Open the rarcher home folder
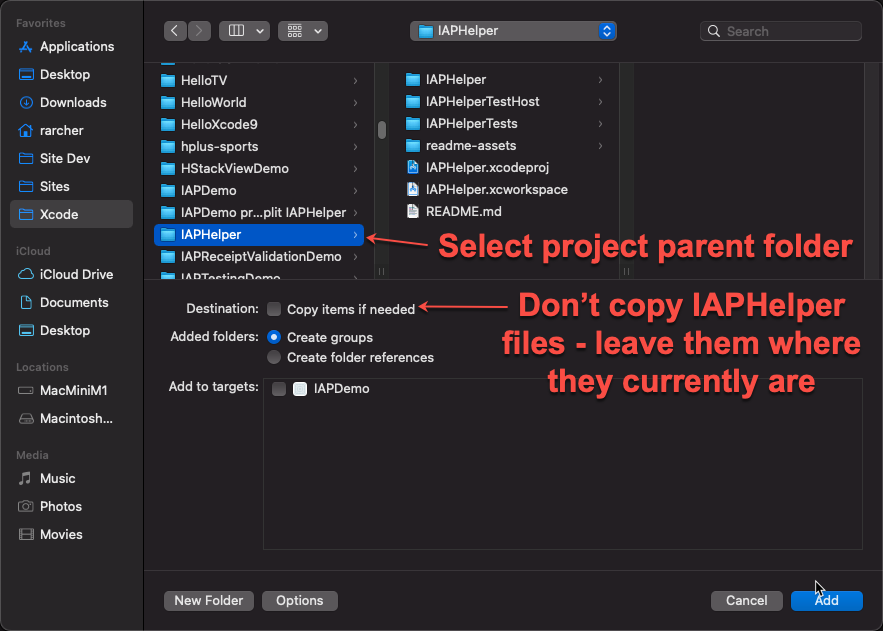 pyautogui.click(x=71, y=130)
